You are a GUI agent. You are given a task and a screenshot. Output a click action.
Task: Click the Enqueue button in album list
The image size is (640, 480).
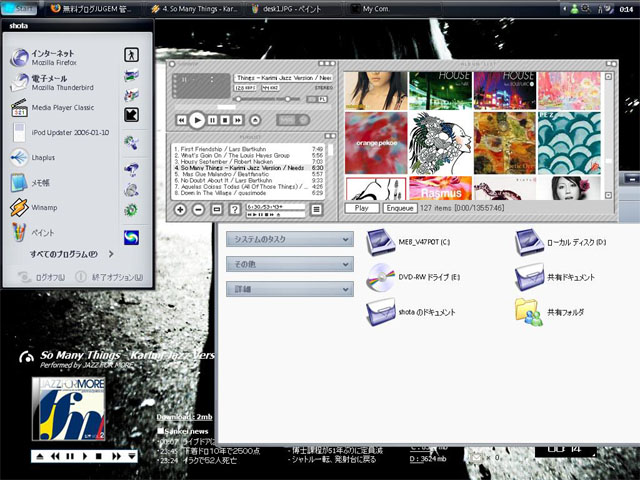(x=400, y=208)
